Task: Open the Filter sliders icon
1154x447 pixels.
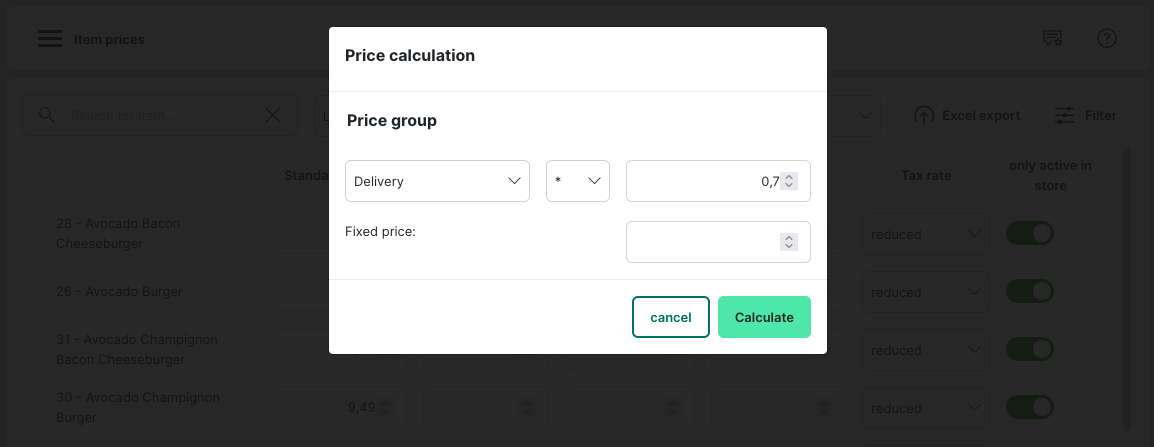Action: [x=1064, y=116]
